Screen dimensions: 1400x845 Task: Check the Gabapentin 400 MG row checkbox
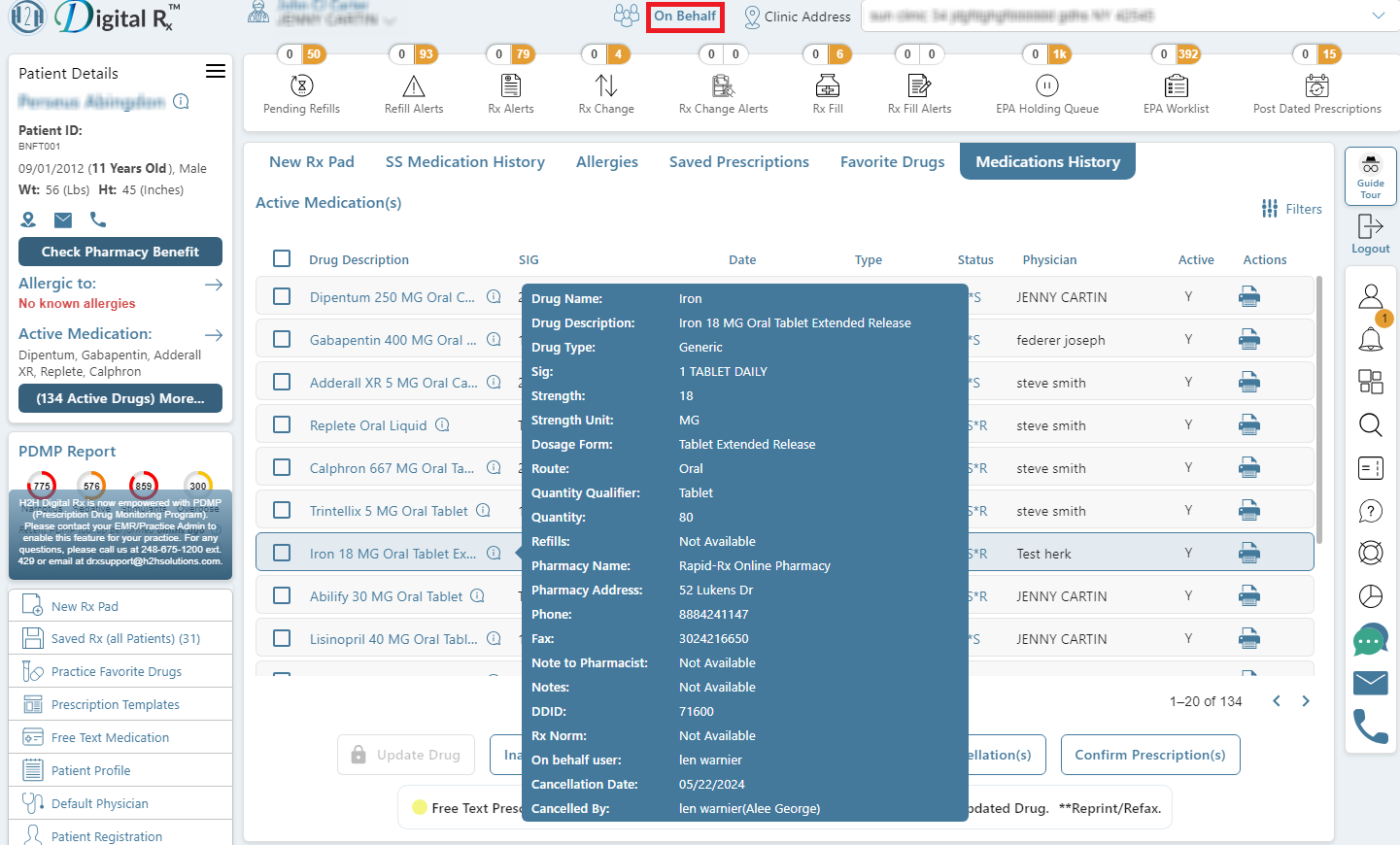tap(282, 339)
